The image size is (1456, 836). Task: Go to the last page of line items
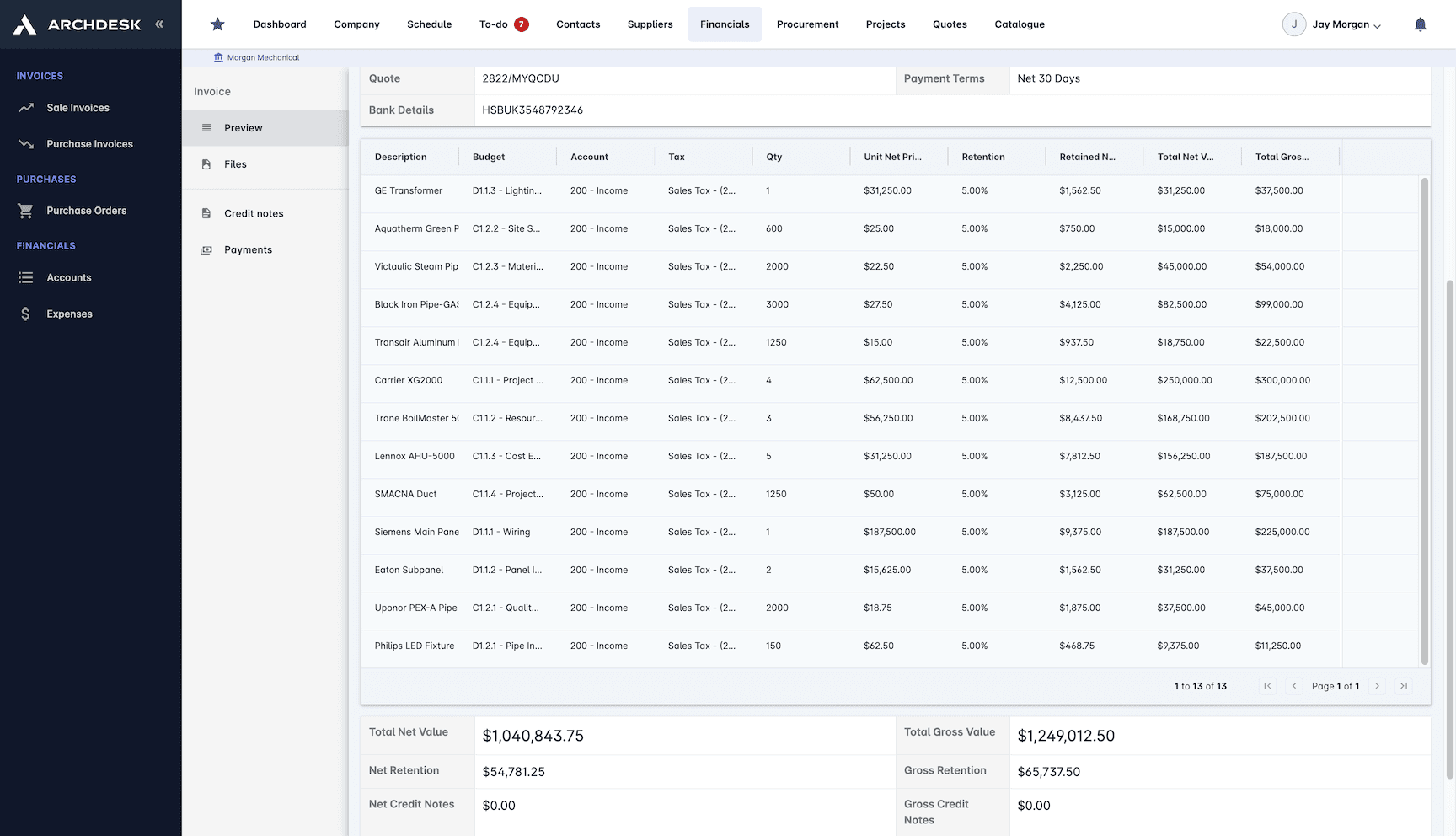pos(1403,686)
